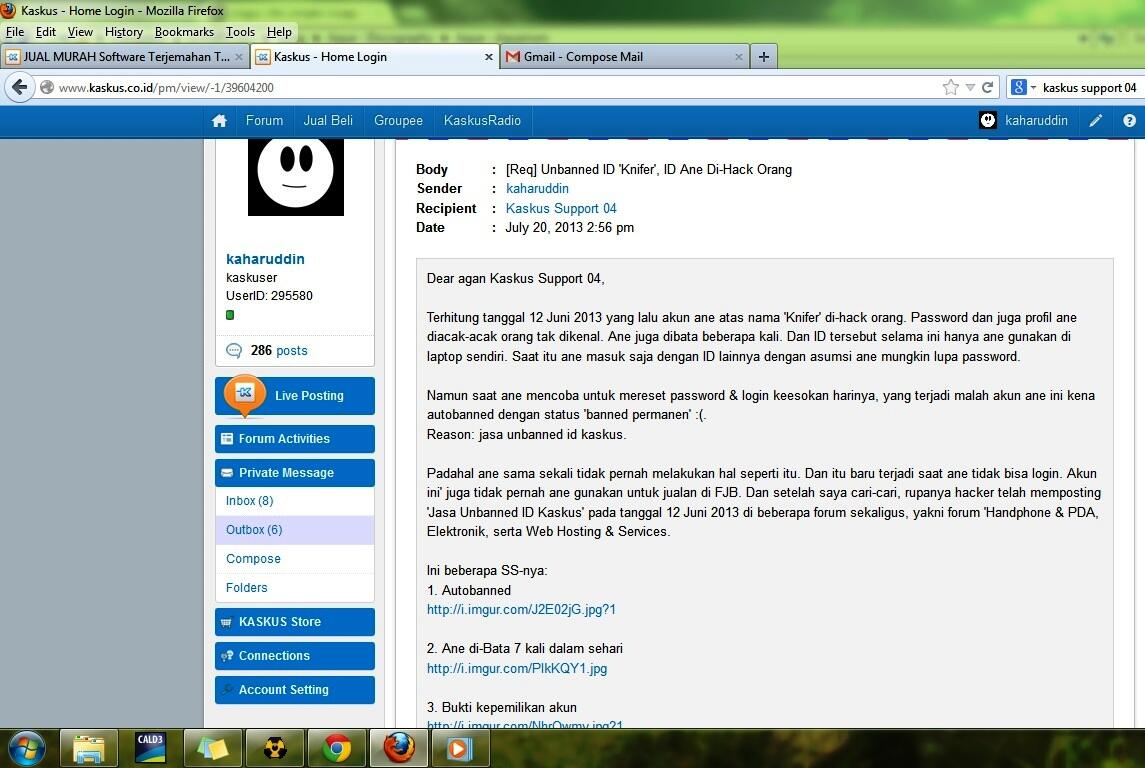Reload the page with the refresh icon

point(987,88)
